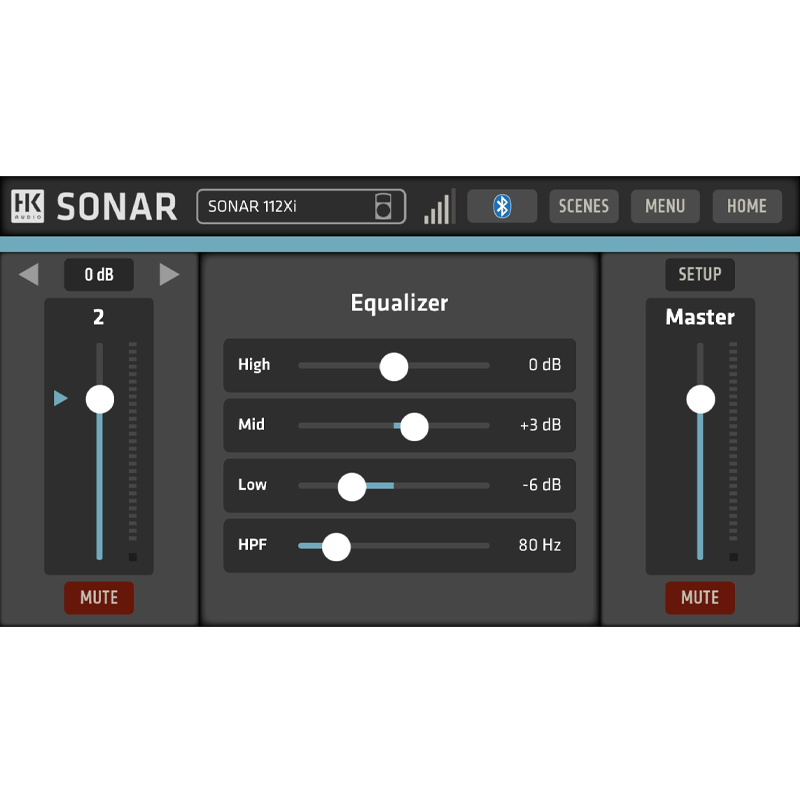Click the 0 dB channel gain display

coord(99,274)
